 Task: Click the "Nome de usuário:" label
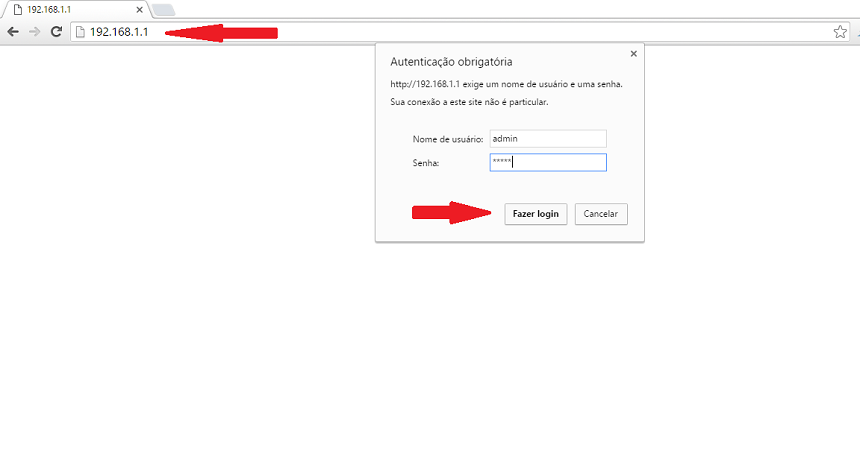click(x=448, y=139)
